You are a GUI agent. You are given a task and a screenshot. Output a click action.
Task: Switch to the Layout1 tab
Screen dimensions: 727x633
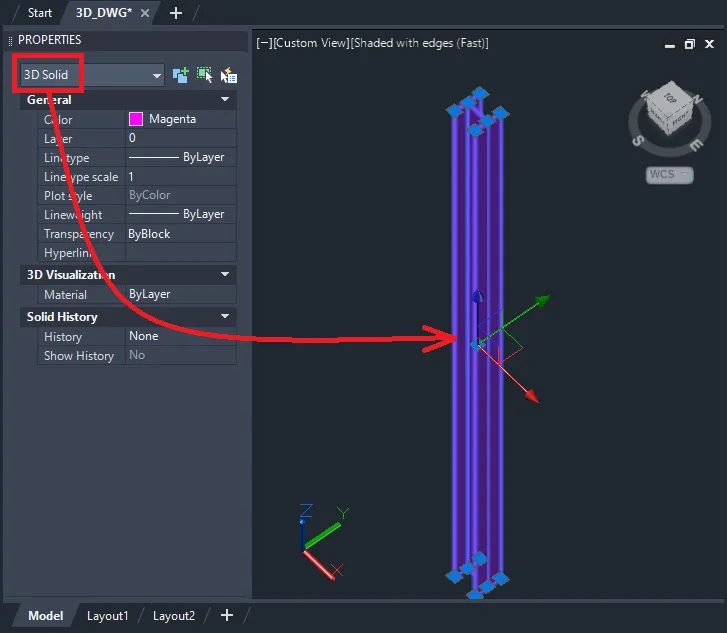tap(108, 615)
